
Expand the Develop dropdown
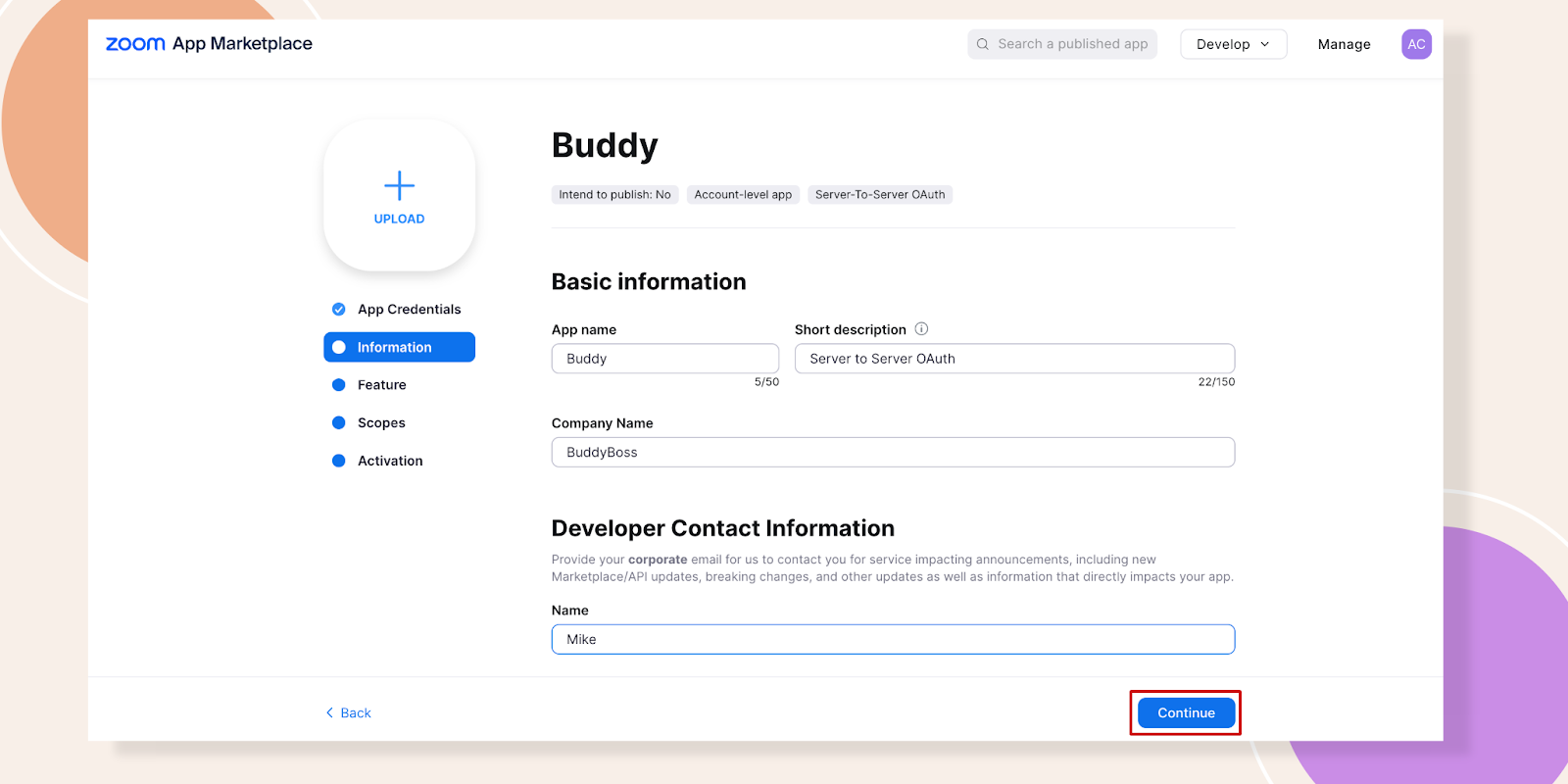point(1233,44)
